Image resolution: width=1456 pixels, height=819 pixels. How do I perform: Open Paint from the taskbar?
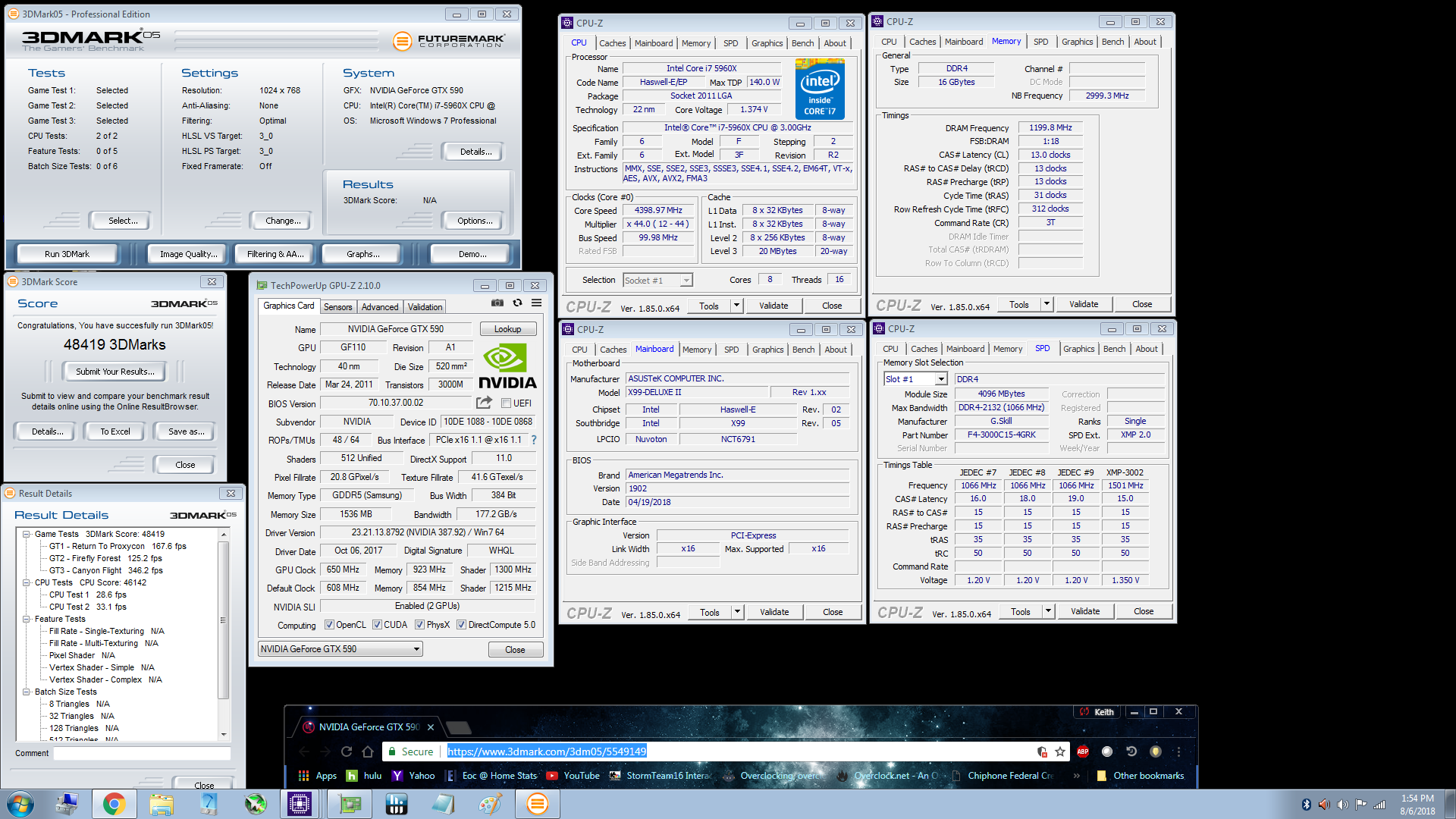490,804
